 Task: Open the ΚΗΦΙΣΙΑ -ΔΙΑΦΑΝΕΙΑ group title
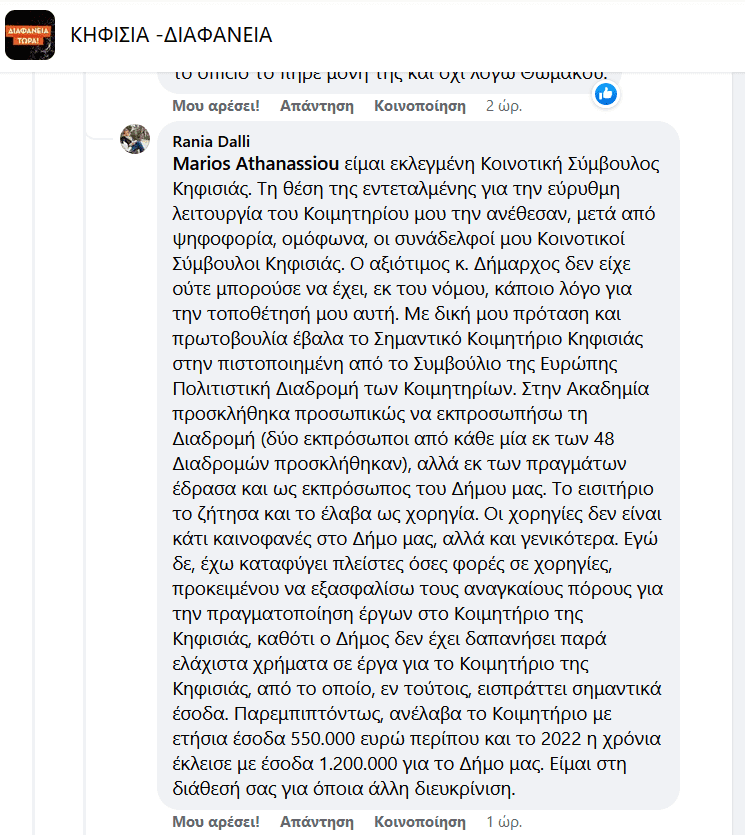pos(171,35)
